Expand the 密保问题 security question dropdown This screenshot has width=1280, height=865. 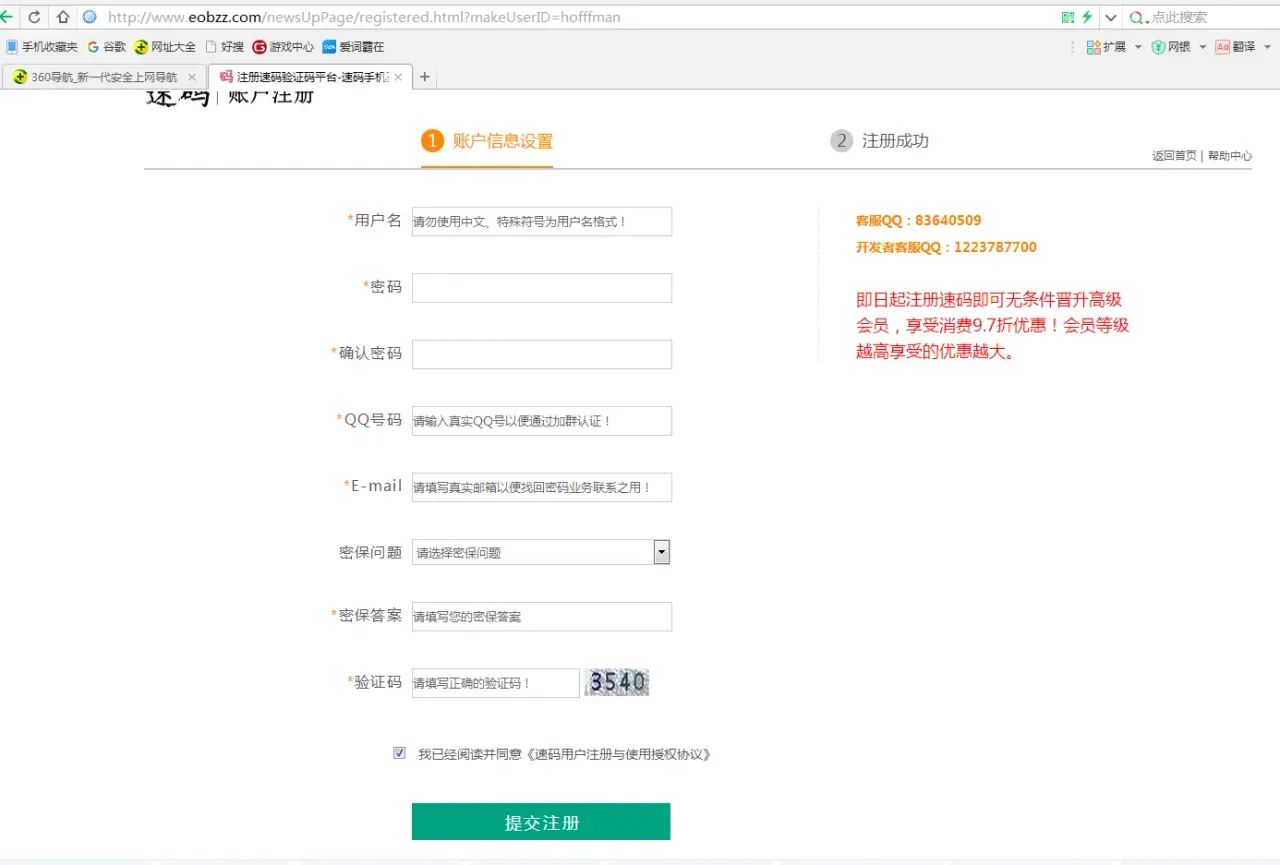pos(661,552)
